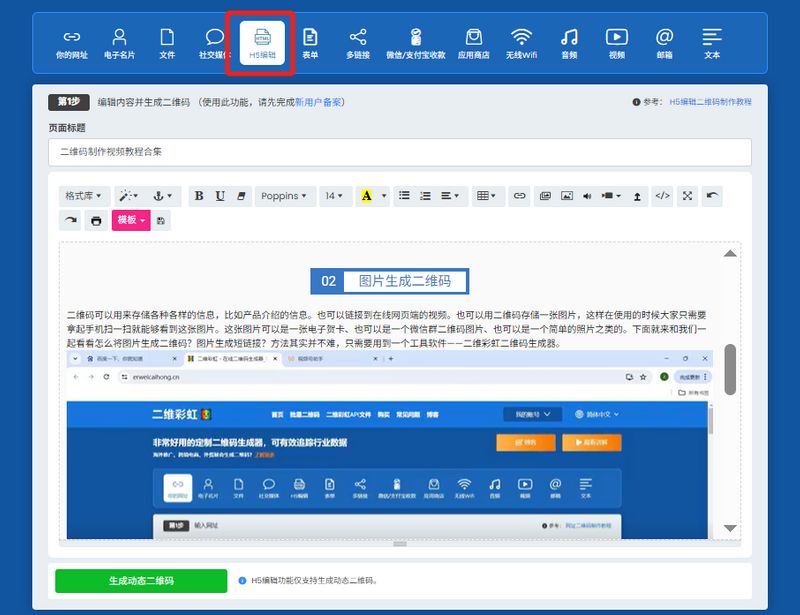This screenshot has height=615, width=800.
Task: Click the undo arrow icon
Action: (711, 196)
